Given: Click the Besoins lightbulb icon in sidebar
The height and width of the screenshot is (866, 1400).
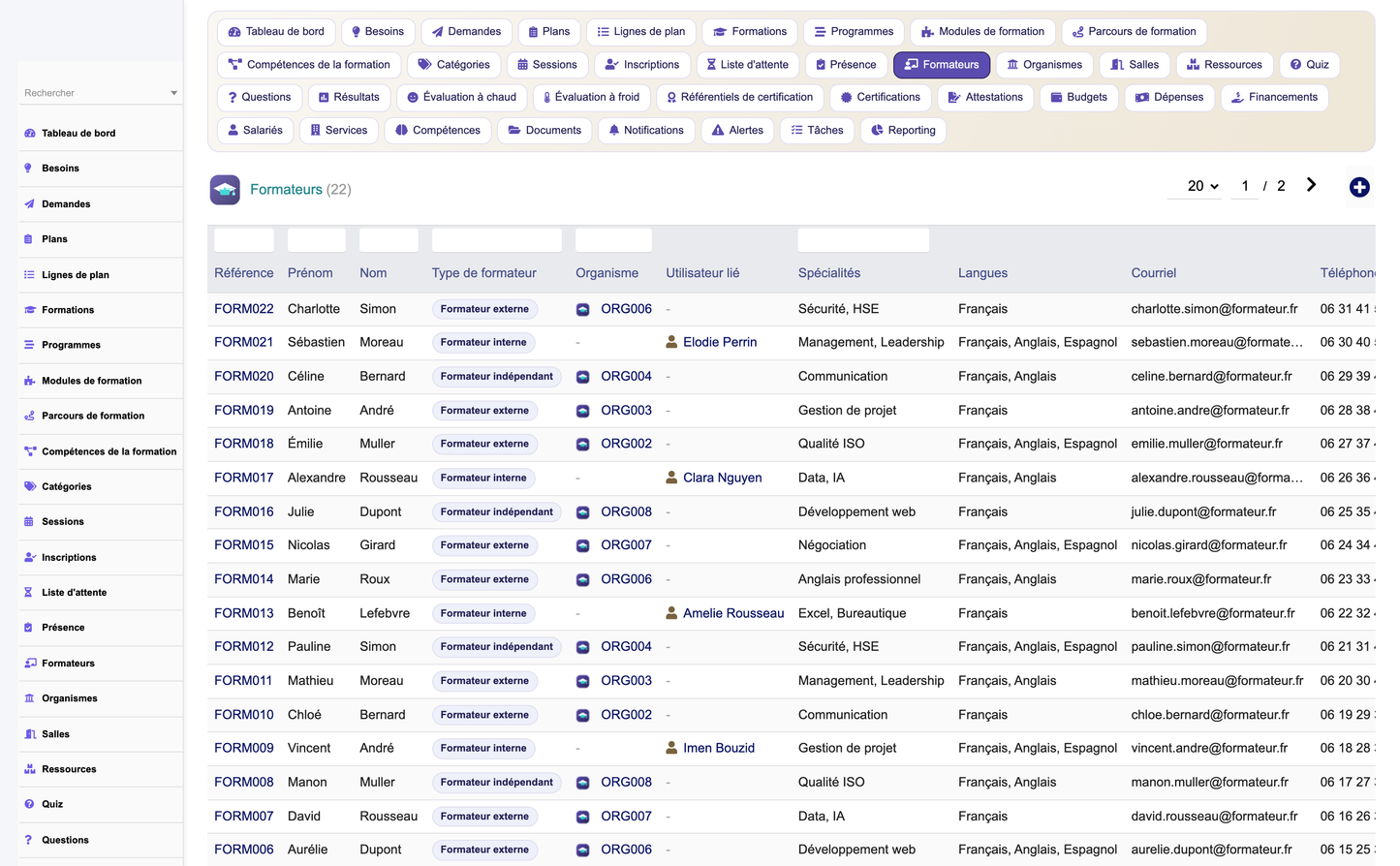Looking at the screenshot, I should pos(28,169).
